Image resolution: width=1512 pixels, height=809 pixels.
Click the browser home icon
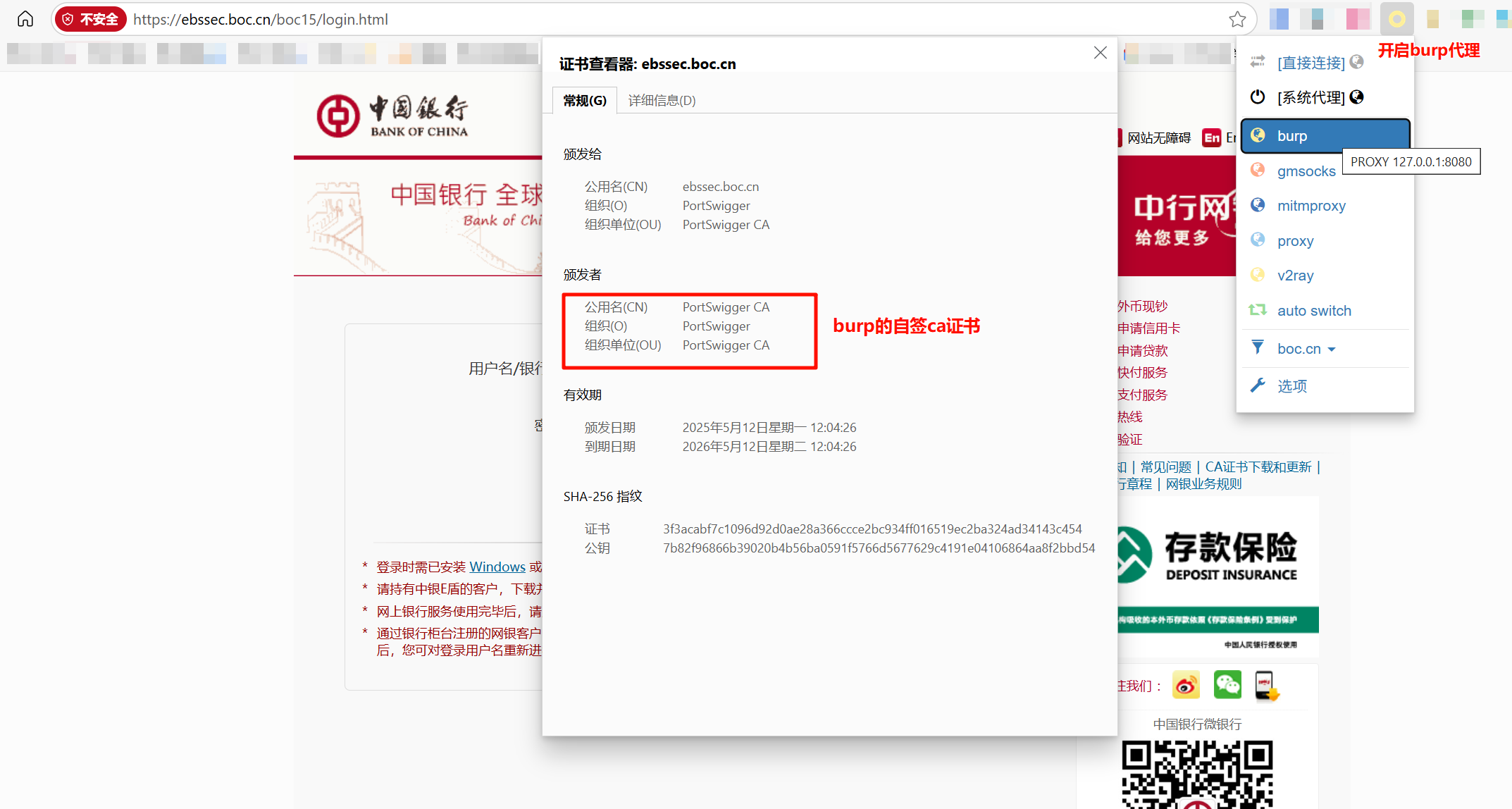pyautogui.click(x=25, y=19)
